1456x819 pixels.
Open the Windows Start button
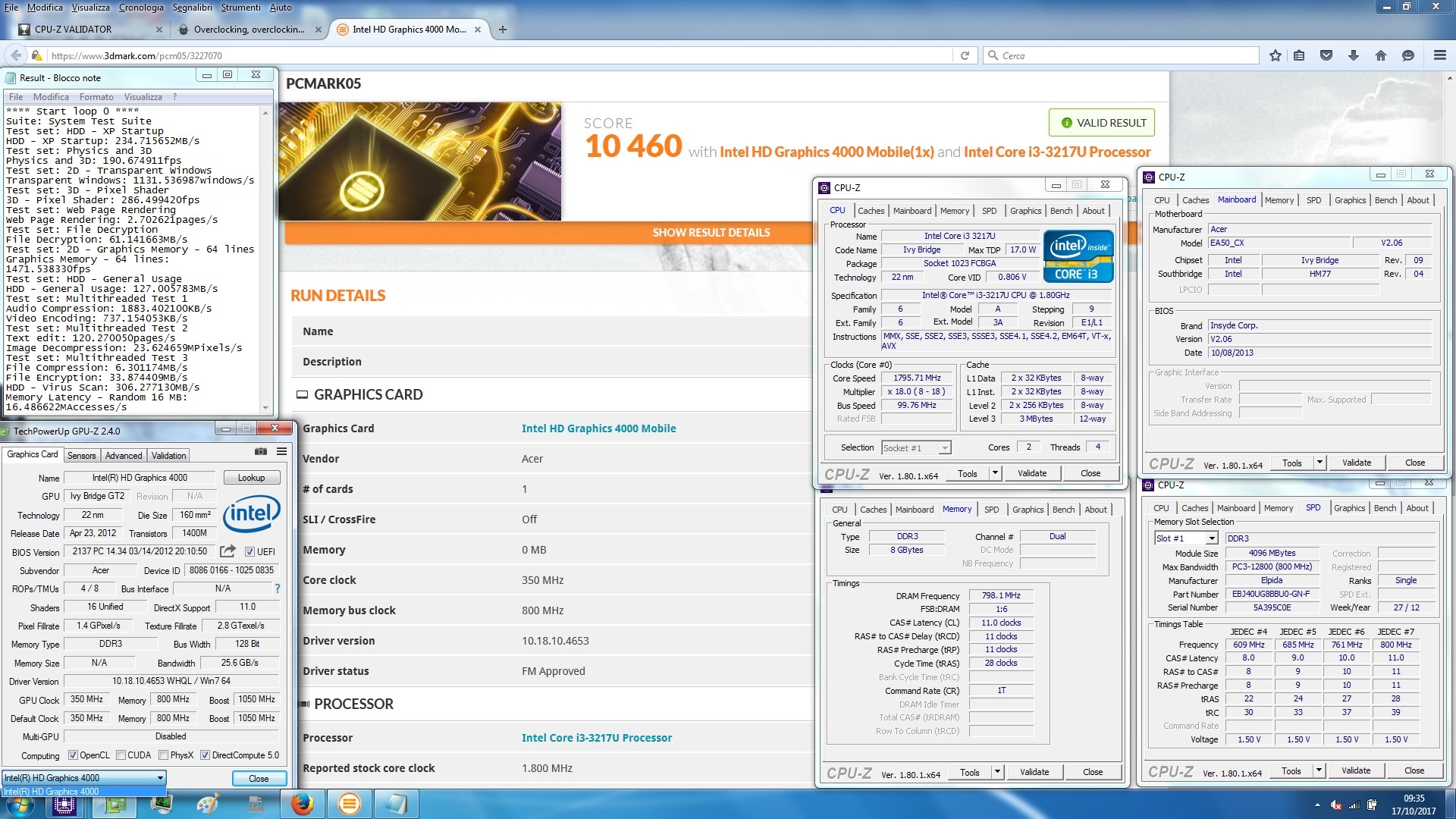pos(19,805)
